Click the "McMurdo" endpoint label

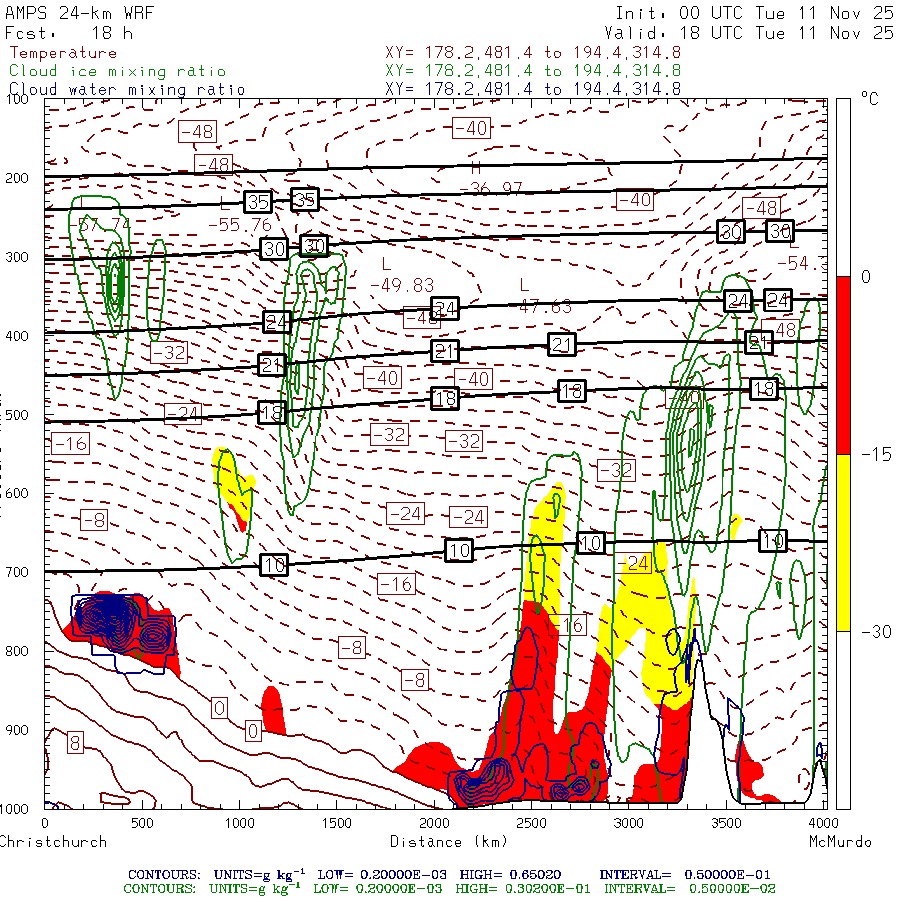click(840, 842)
